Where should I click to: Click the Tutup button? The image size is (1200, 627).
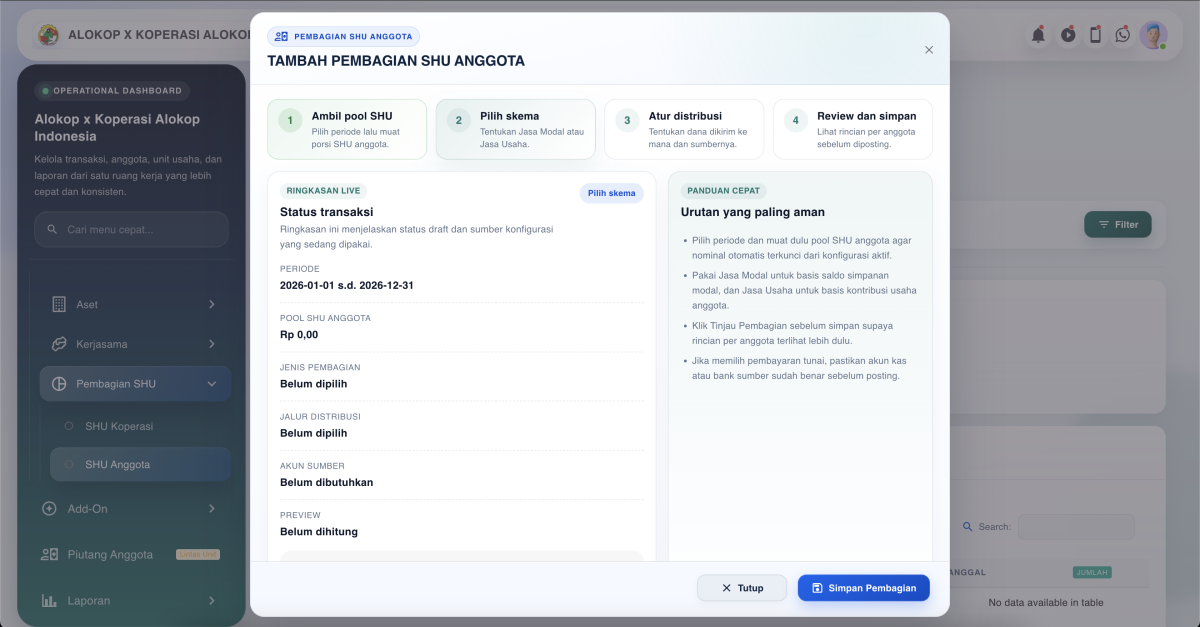pyautogui.click(x=742, y=588)
